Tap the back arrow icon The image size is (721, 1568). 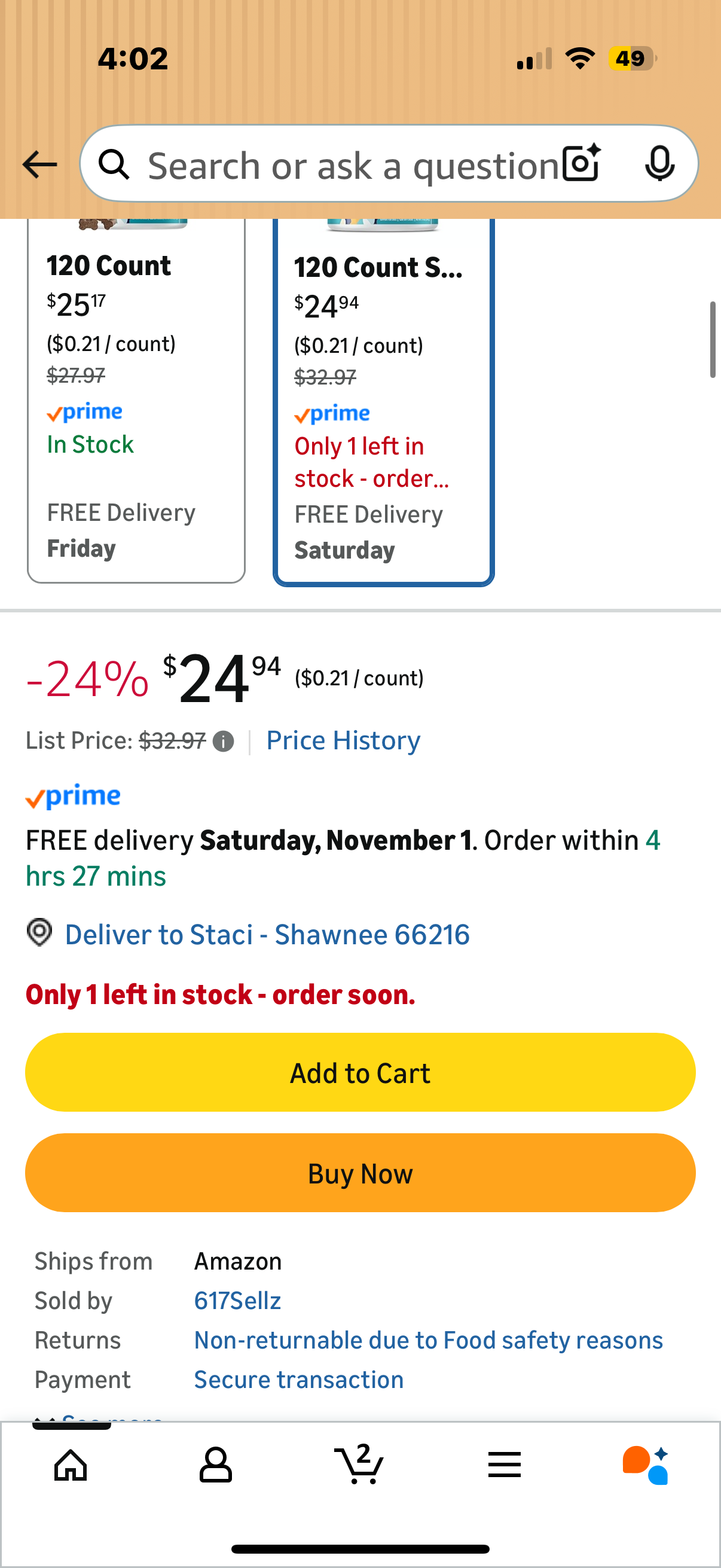39,164
